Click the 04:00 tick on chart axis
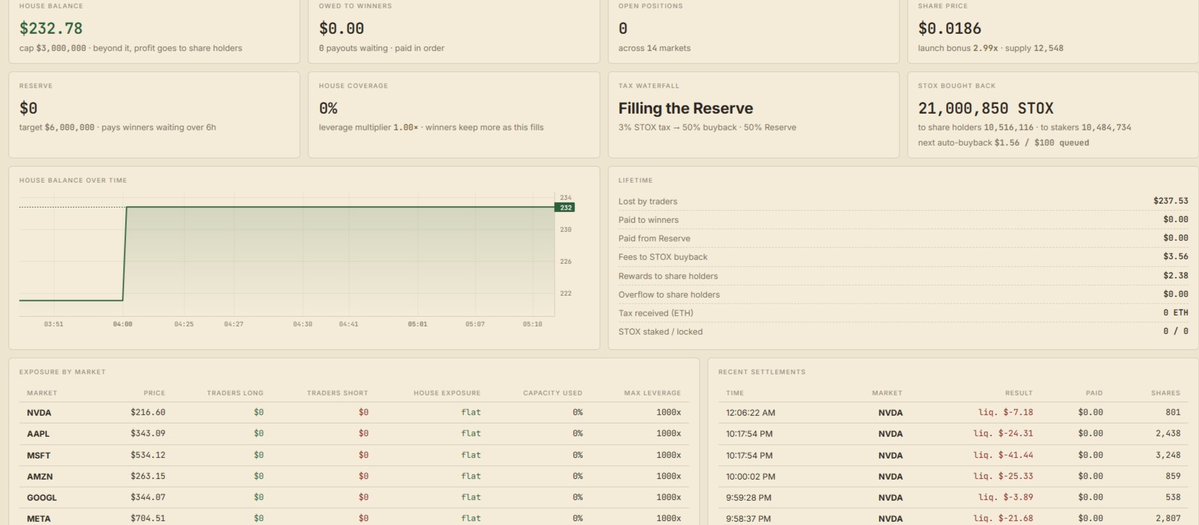This screenshot has height=525, width=1199. tap(122, 324)
